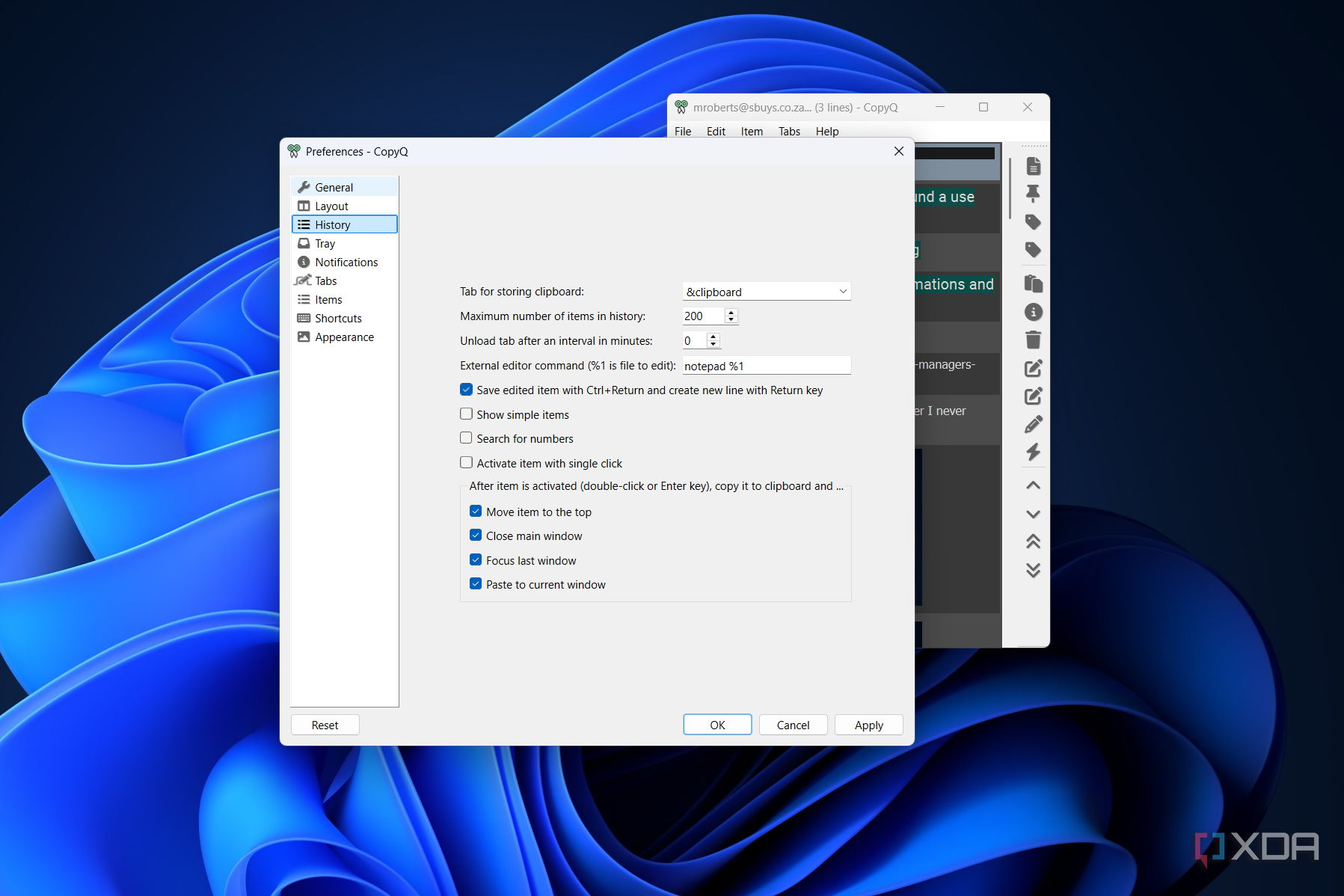Click CopyQ app icon in main window title bar
This screenshot has height=896, width=1344.
click(681, 107)
